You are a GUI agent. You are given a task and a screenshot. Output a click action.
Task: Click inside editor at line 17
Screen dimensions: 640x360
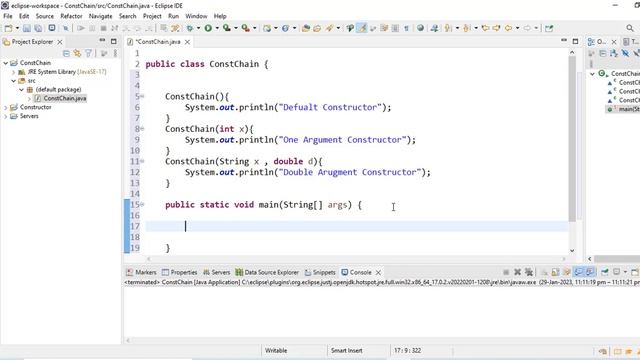[356, 226]
